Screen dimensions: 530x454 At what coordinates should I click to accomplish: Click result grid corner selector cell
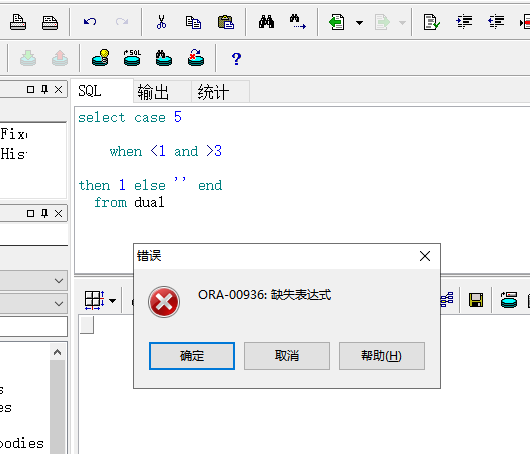click(87, 325)
